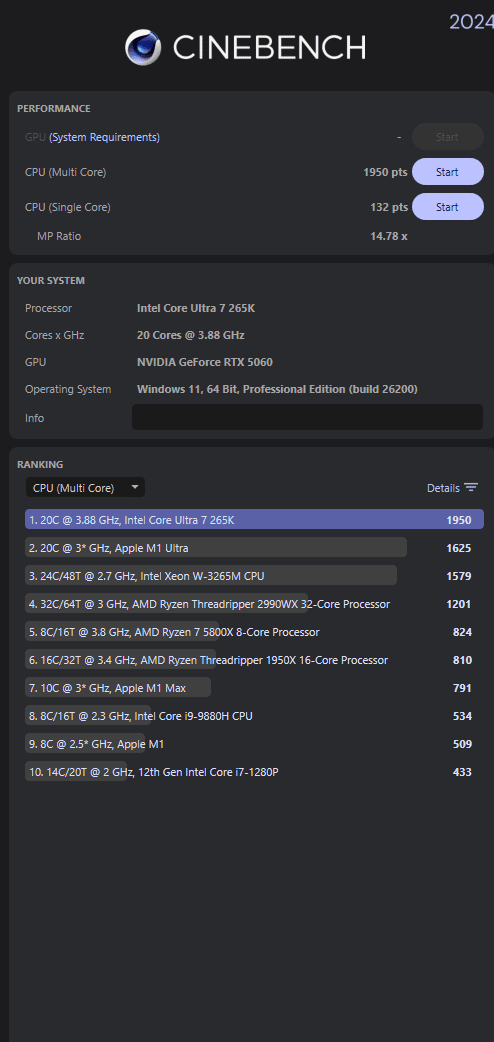Click the 1201 score for Threadripper 2990WX
This screenshot has width=494, height=1042.
click(x=459, y=604)
